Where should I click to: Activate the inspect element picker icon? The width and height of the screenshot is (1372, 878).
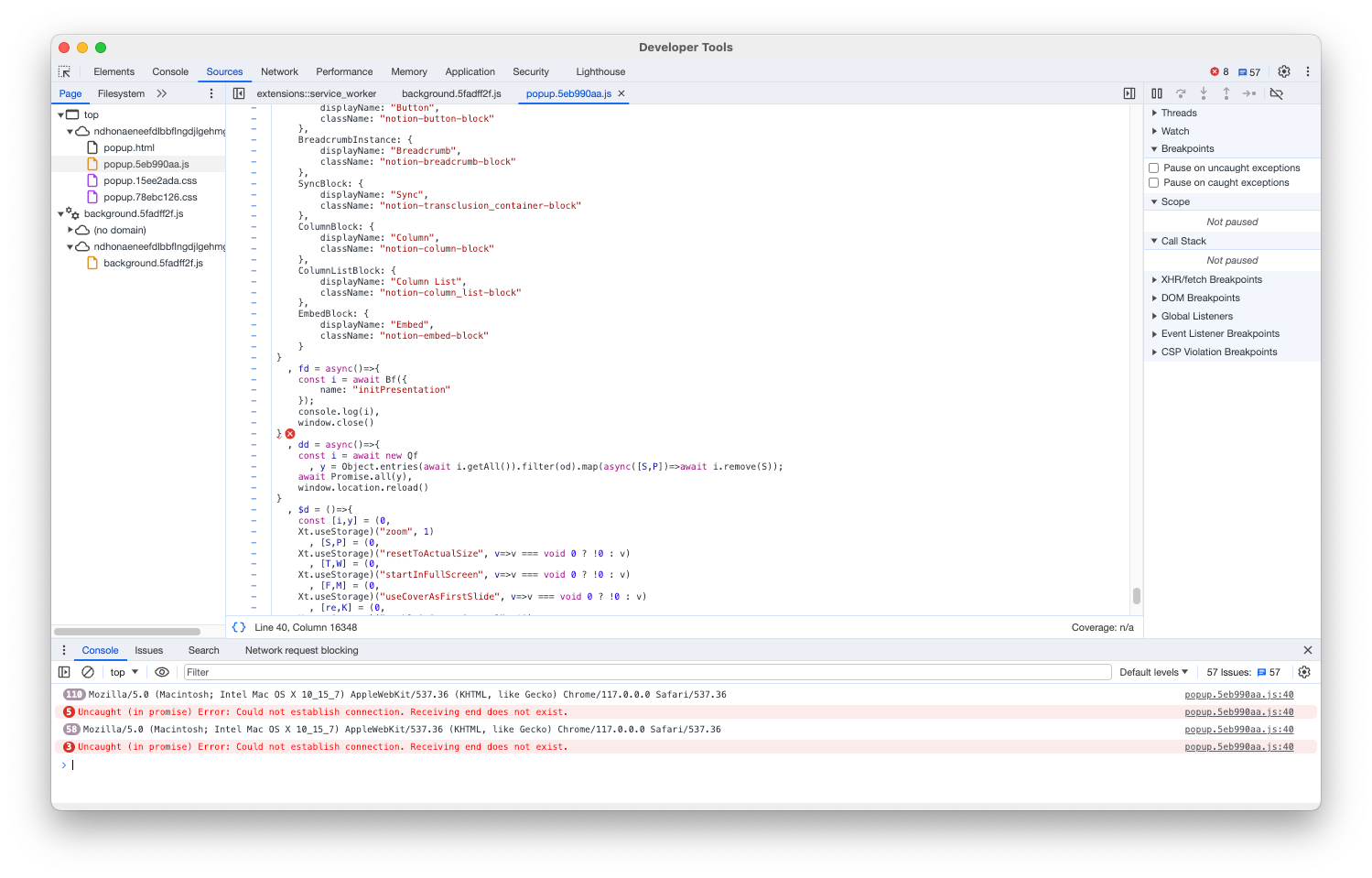click(64, 71)
